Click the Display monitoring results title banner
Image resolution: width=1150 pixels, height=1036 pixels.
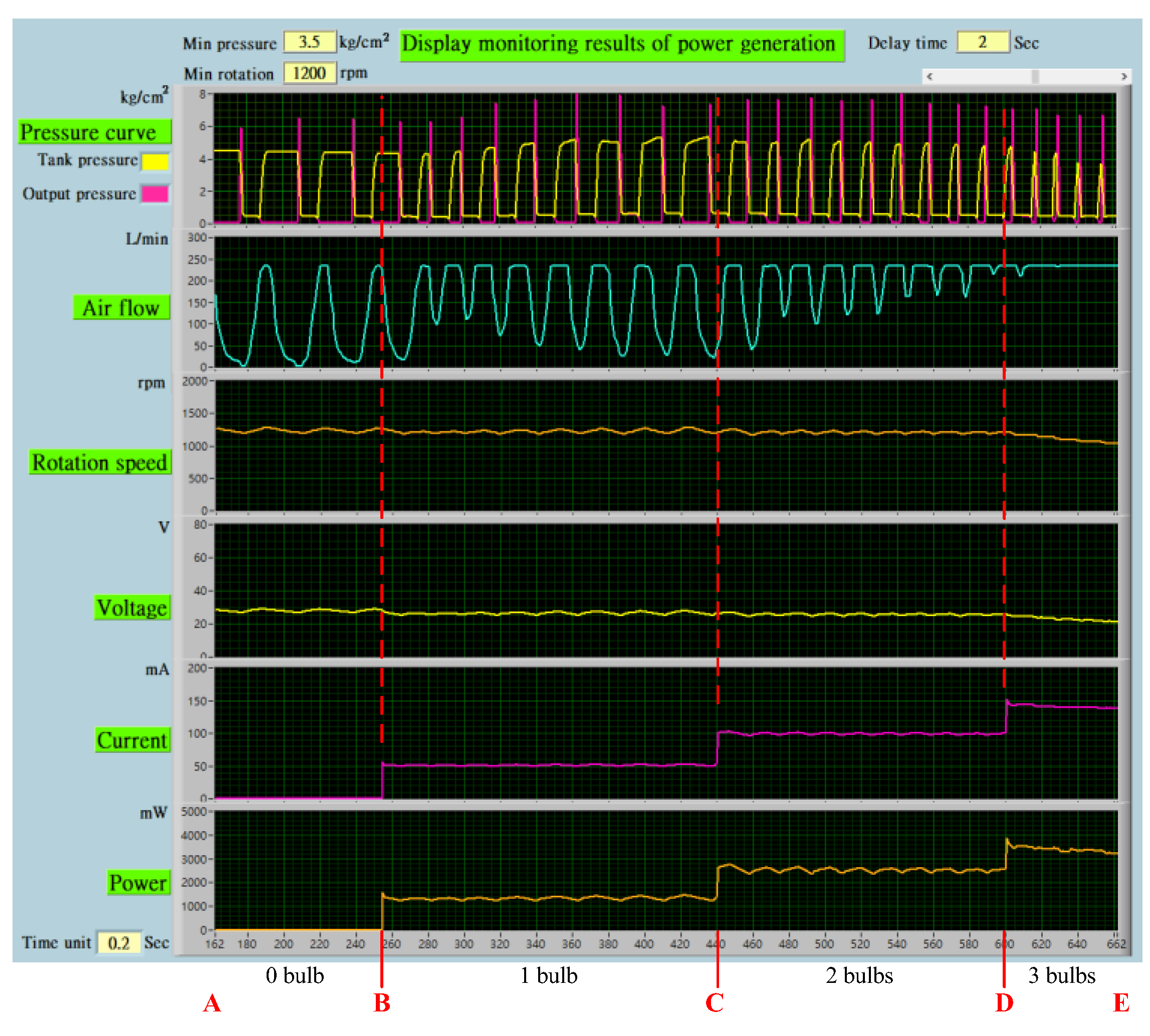(622, 45)
